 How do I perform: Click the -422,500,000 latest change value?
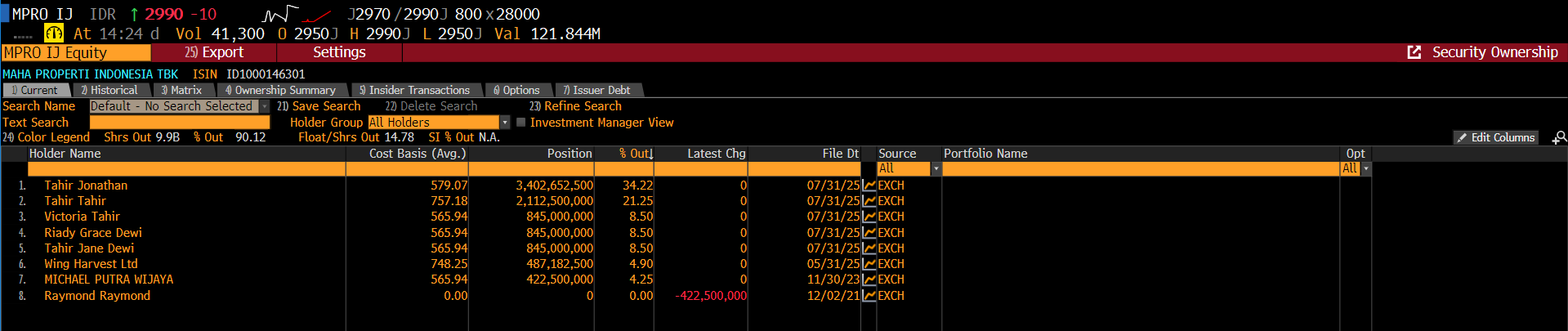(711, 296)
